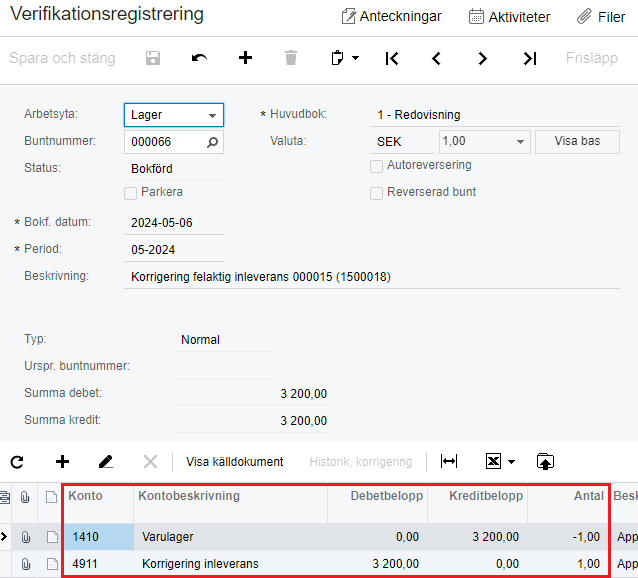The width and height of the screenshot is (638, 578).
Task: Open Anteckningar notes
Action: point(391,17)
